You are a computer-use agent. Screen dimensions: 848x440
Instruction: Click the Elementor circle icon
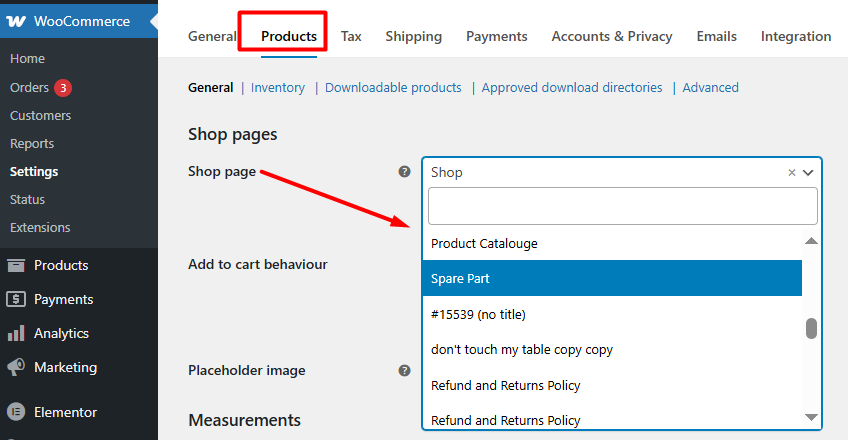16,412
